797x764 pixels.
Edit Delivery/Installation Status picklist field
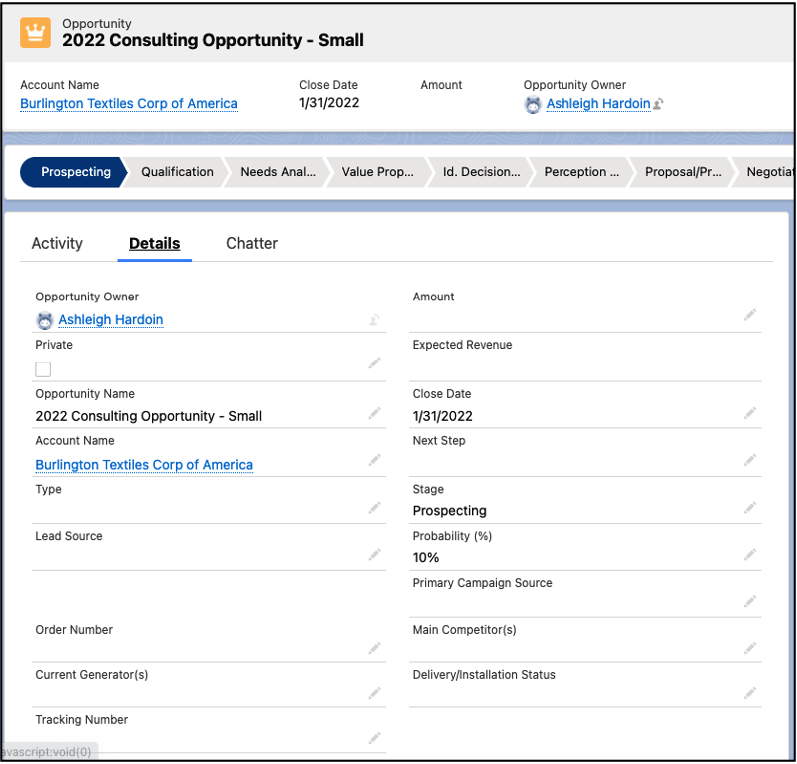[750, 693]
